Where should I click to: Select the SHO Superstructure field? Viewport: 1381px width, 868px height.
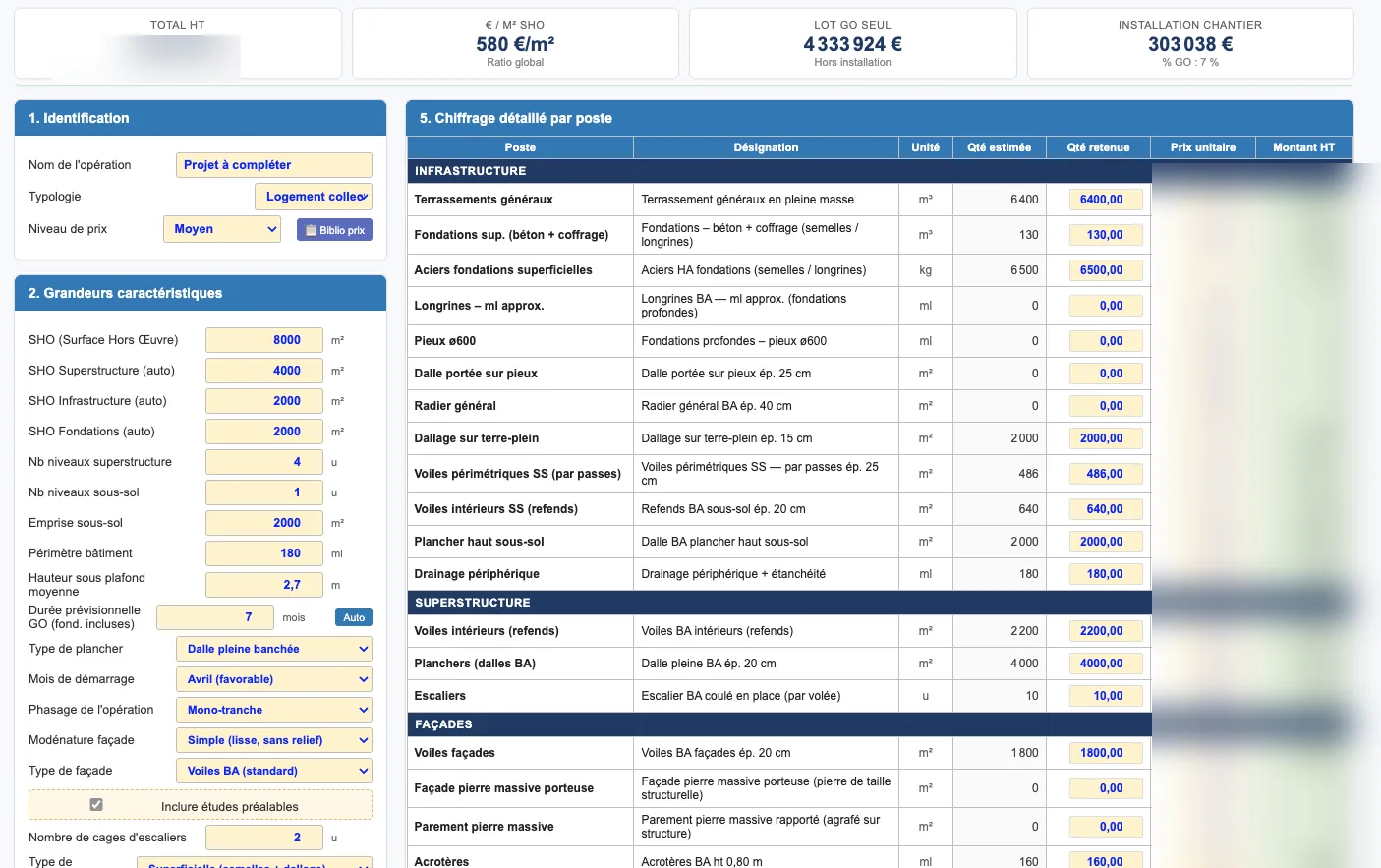[x=264, y=371]
